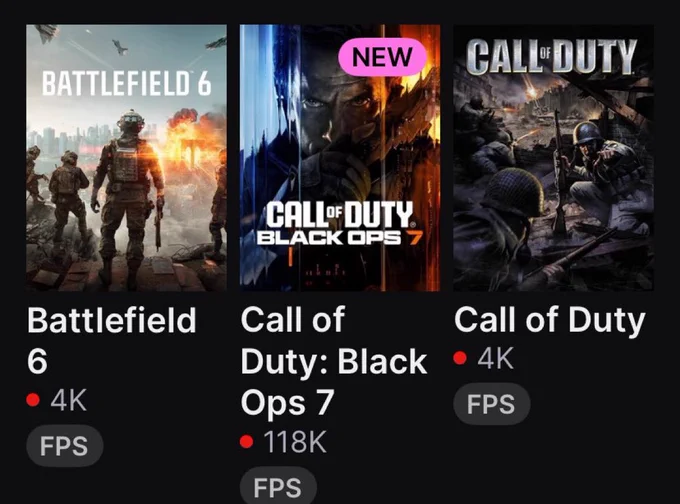
Task: Click the red live dot under Battlefield 6
Action: point(33,399)
